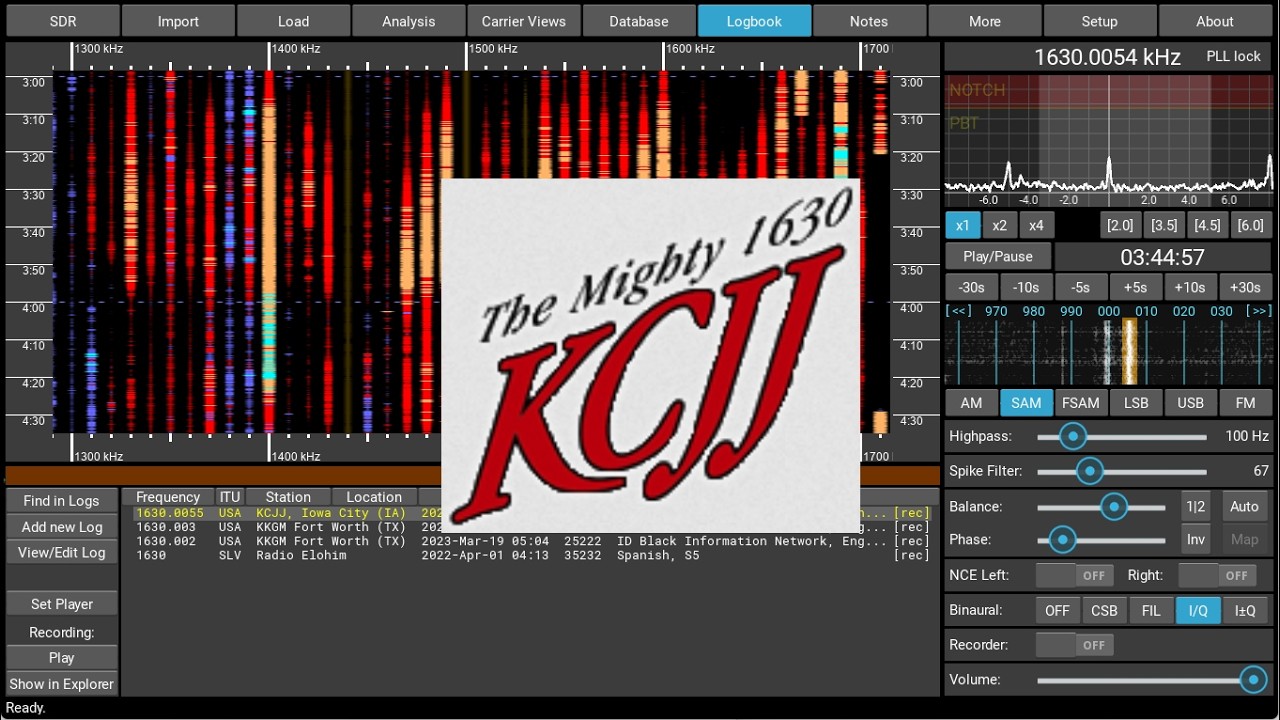
Task: Select the [2.0] bandwidth preset
Action: pyautogui.click(x=1120, y=225)
